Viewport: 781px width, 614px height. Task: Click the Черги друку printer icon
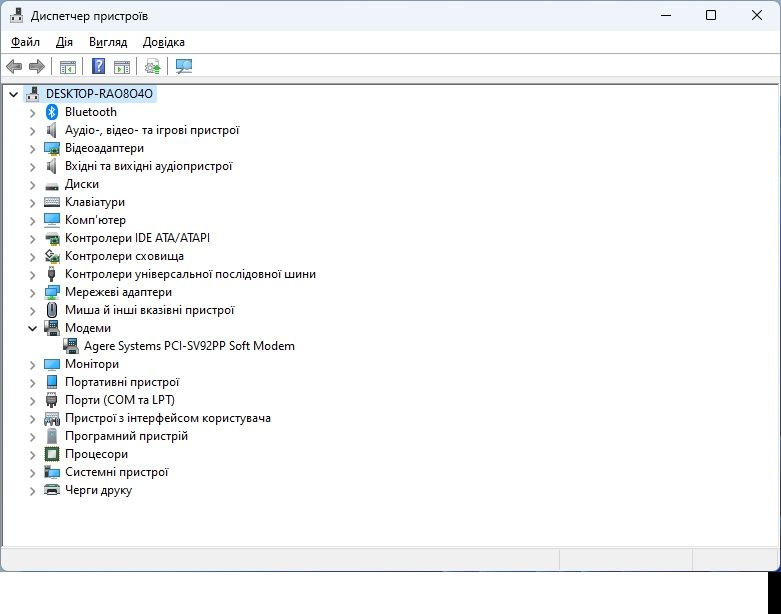click(x=52, y=490)
